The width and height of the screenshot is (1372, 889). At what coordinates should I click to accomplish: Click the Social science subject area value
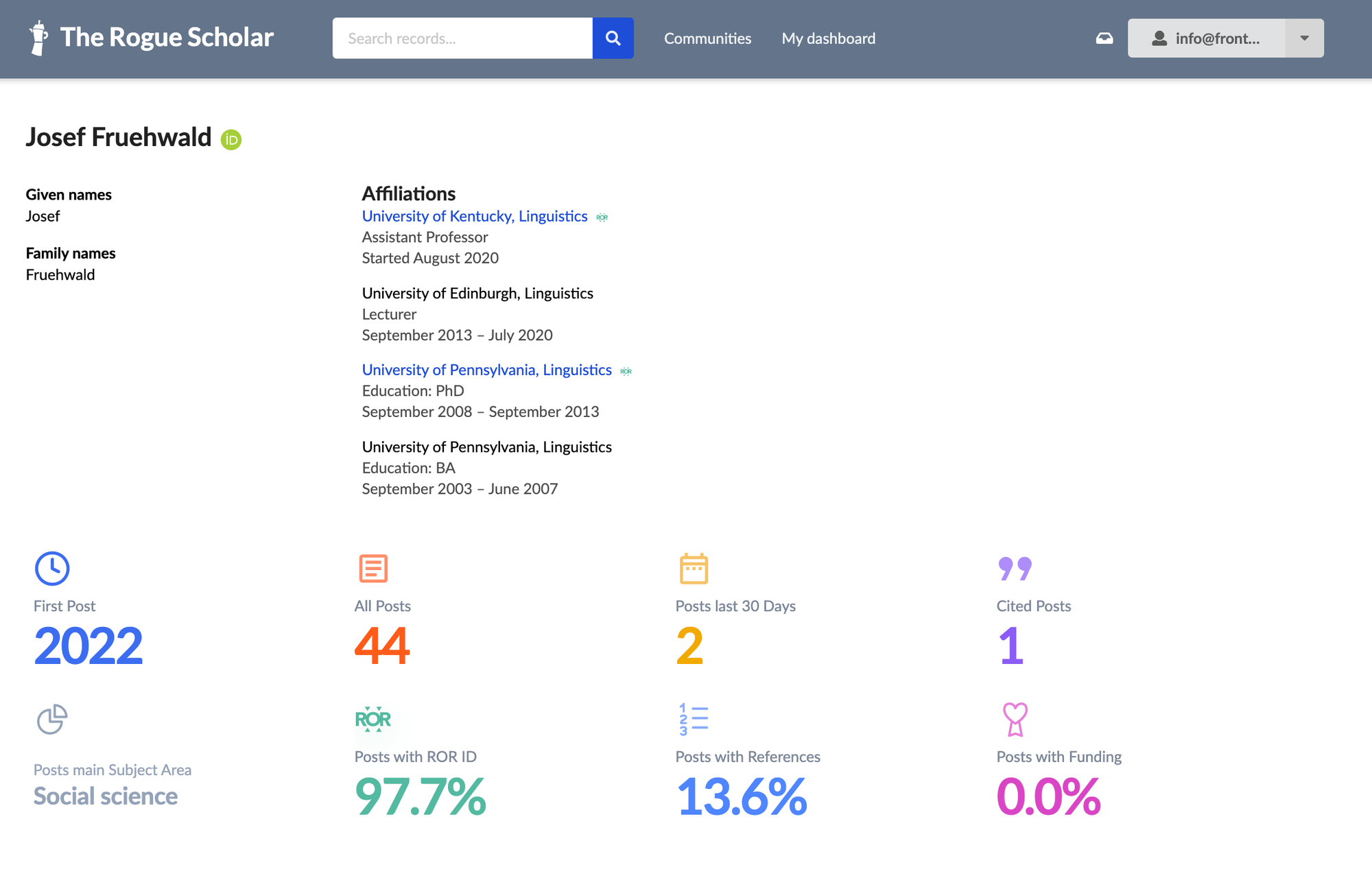coord(106,796)
